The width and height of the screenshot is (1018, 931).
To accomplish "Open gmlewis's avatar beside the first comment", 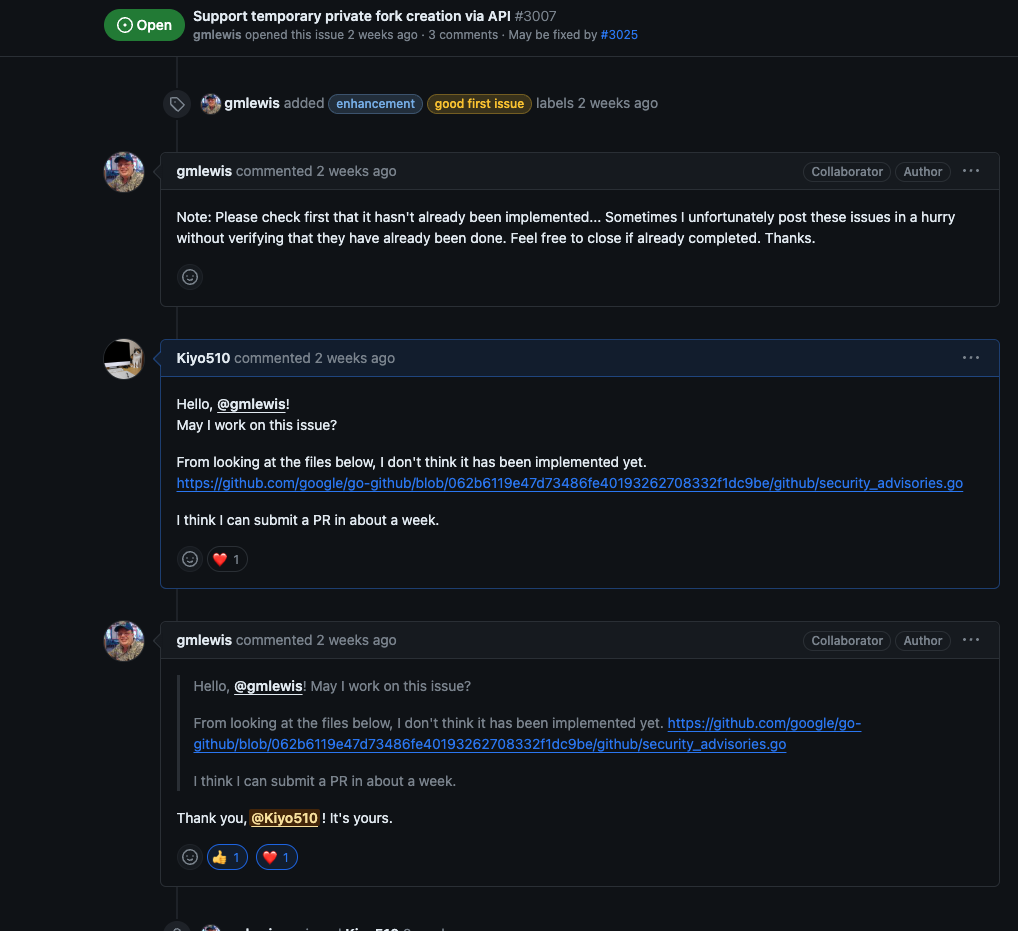I will (123, 171).
